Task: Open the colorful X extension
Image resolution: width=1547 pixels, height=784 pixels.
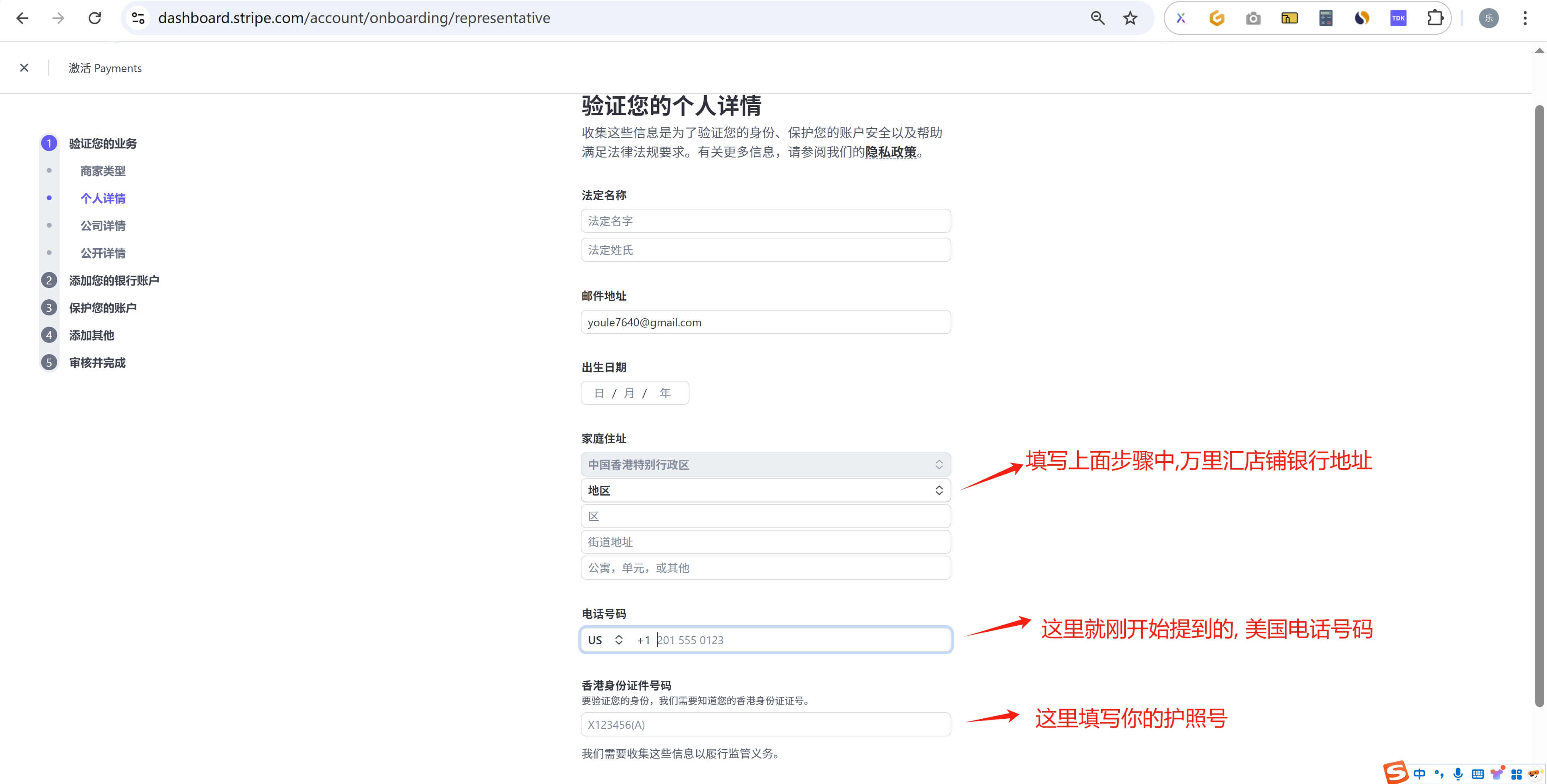Action: (1181, 18)
